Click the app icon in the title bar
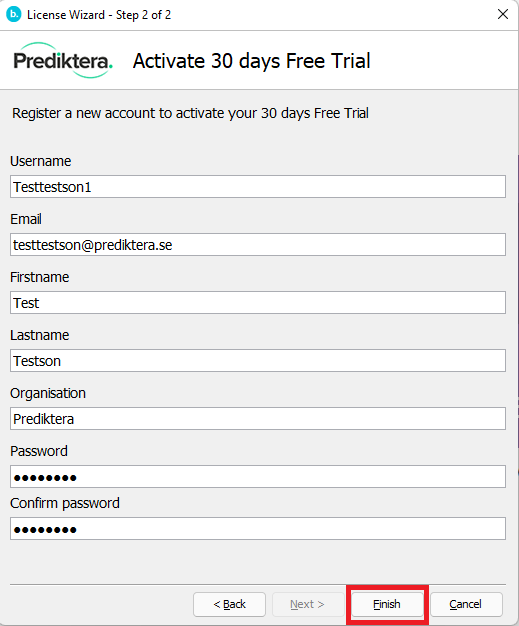519x626 pixels. [14, 15]
